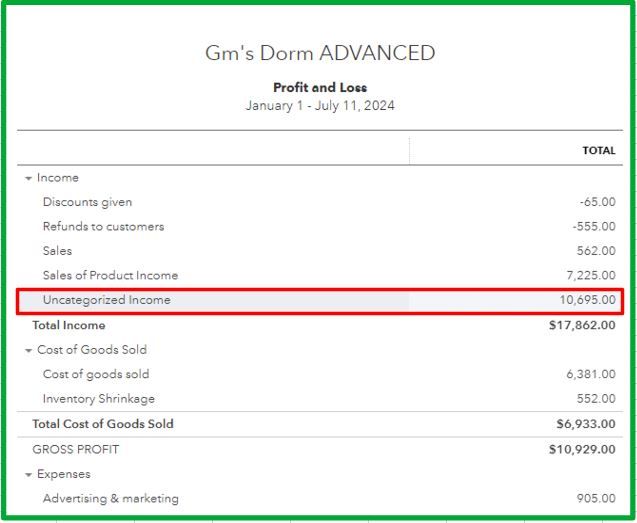This screenshot has height=523, width=637.
Task: Click the Inventory Shrinkage label
Action: tap(99, 399)
